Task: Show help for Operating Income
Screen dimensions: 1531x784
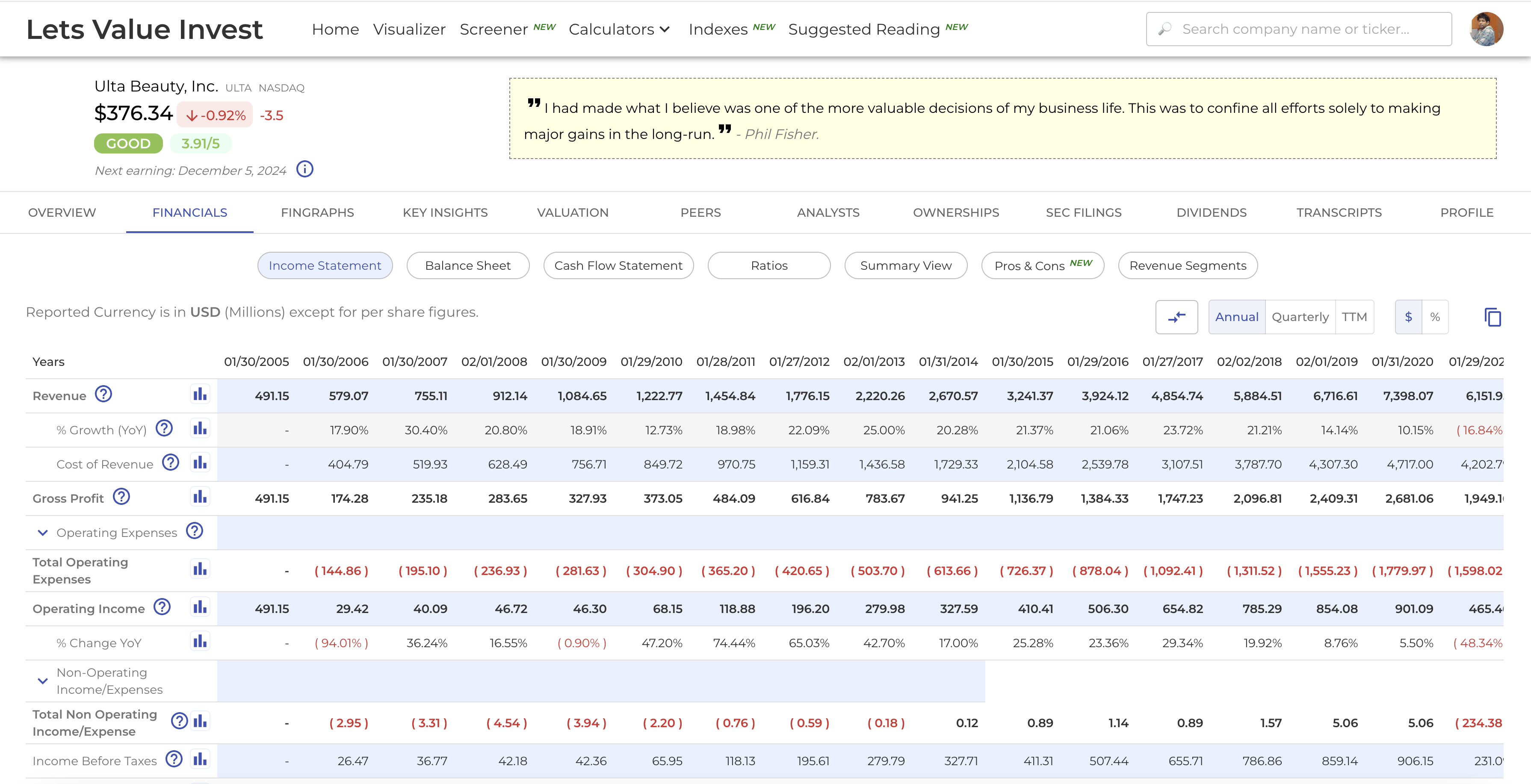Action: coord(162,607)
